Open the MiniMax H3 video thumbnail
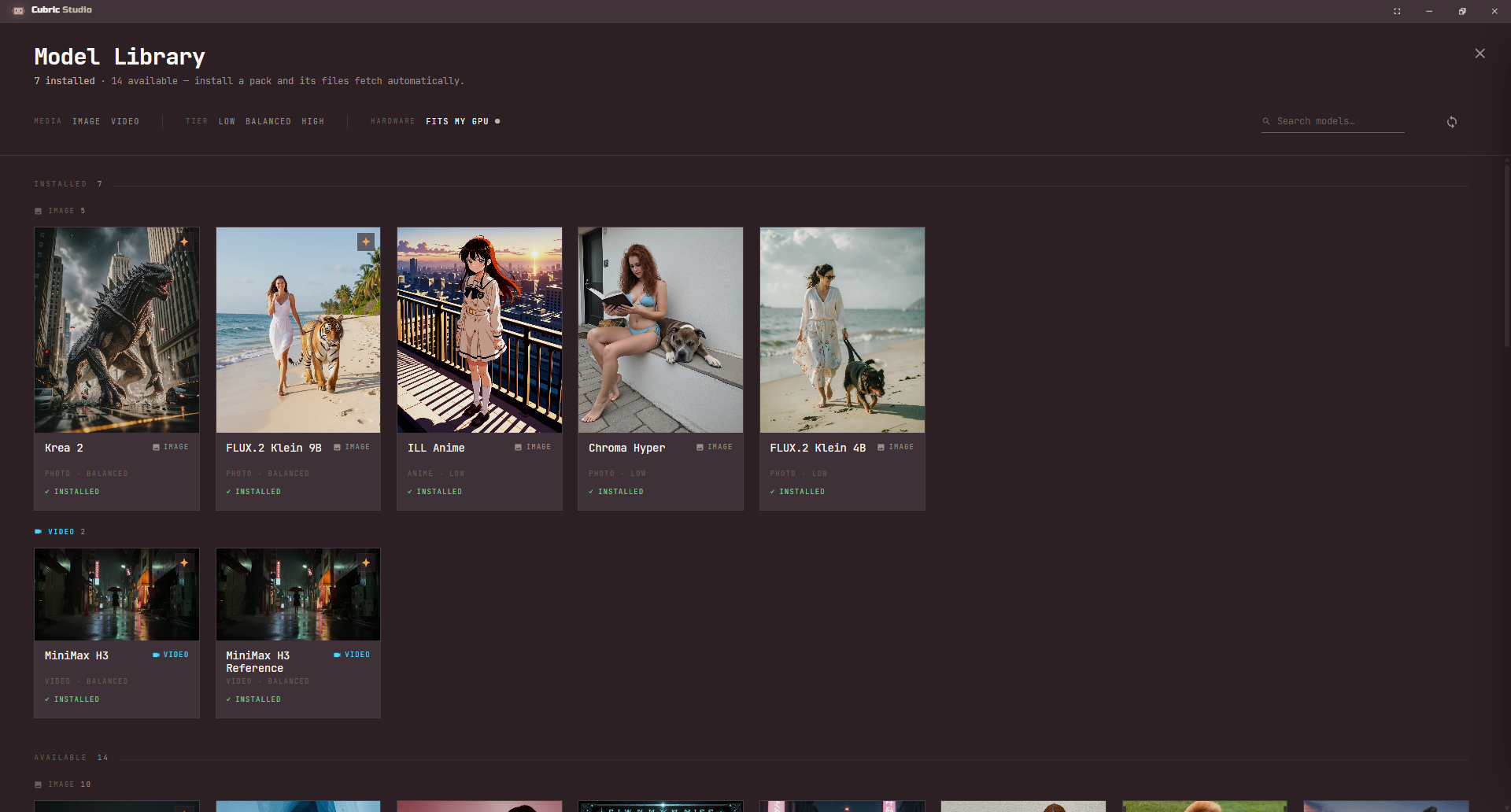This screenshot has width=1511, height=812. 116,594
